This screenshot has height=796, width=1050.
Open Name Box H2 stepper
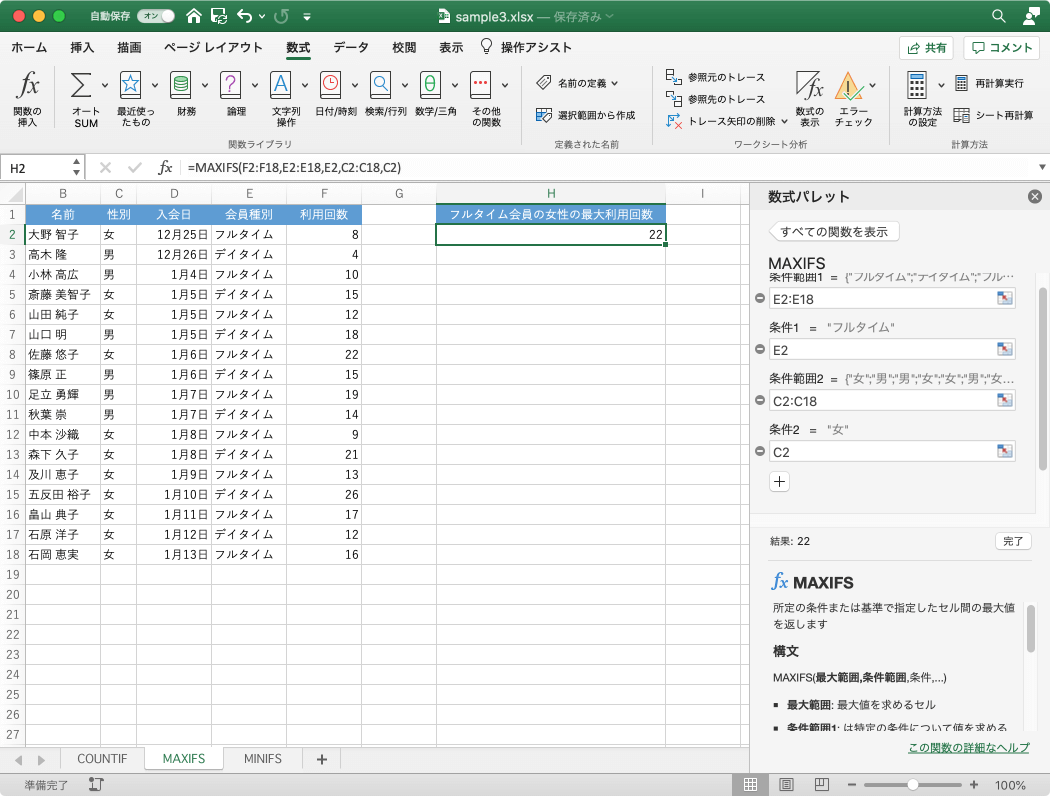point(76,167)
